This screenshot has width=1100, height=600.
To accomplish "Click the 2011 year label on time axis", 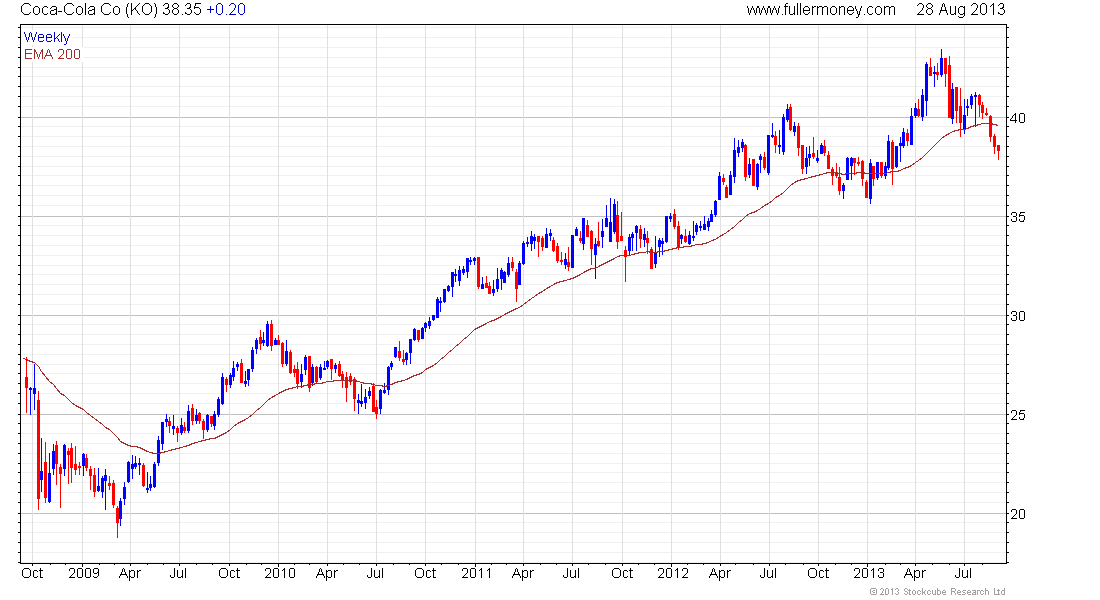I will 476,573.
